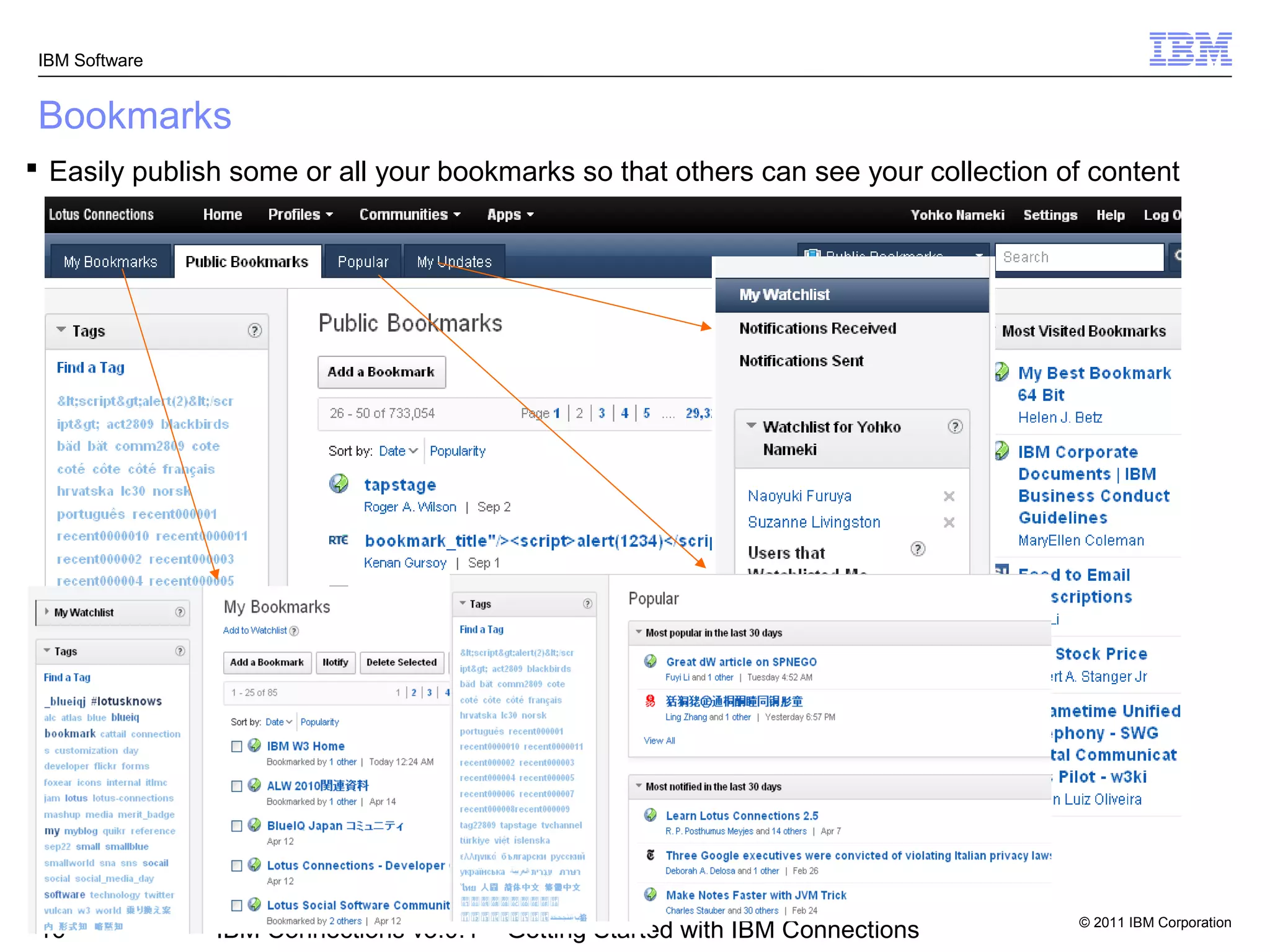
Task: Open Home in the Lotus Connections bar
Action: point(223,214)
